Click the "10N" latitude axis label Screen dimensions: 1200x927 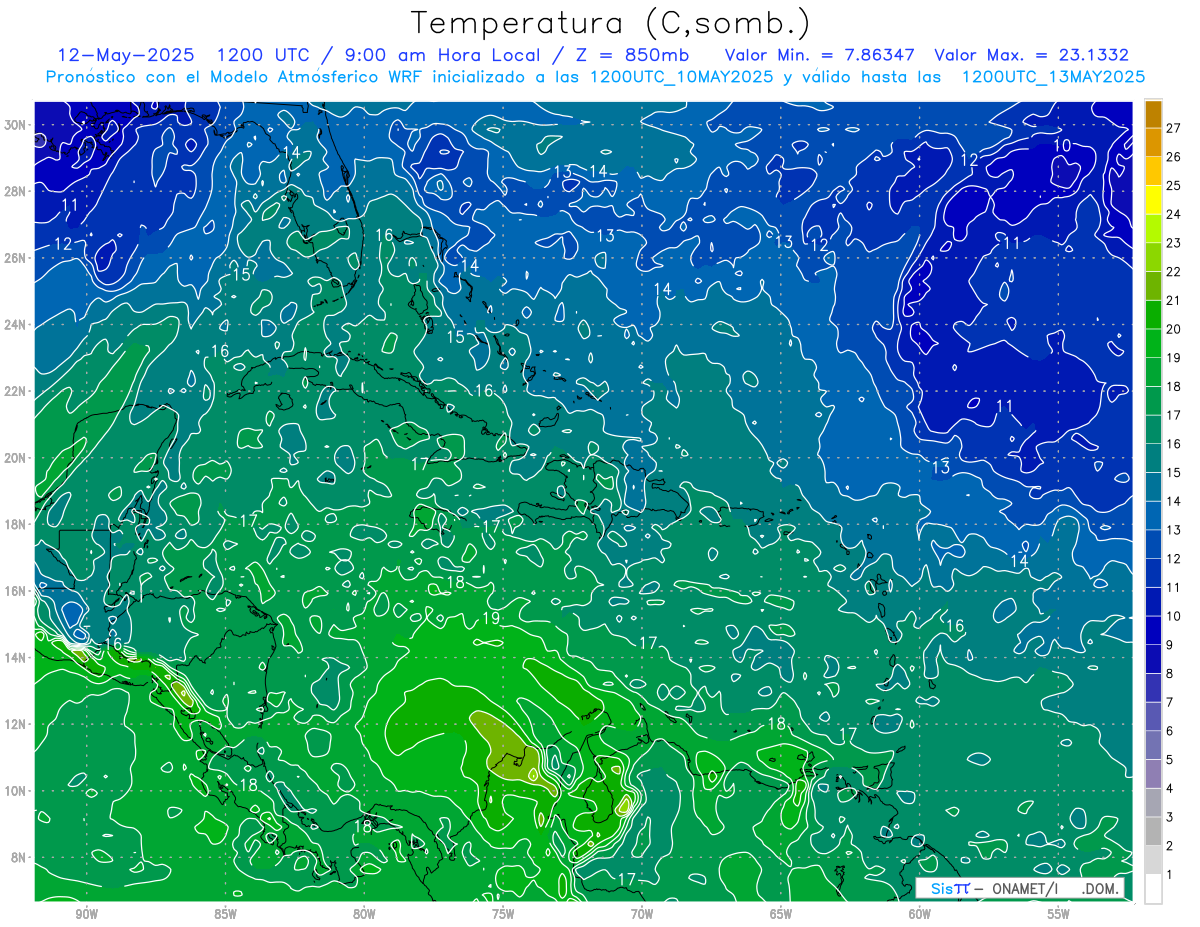coord(15,791)
